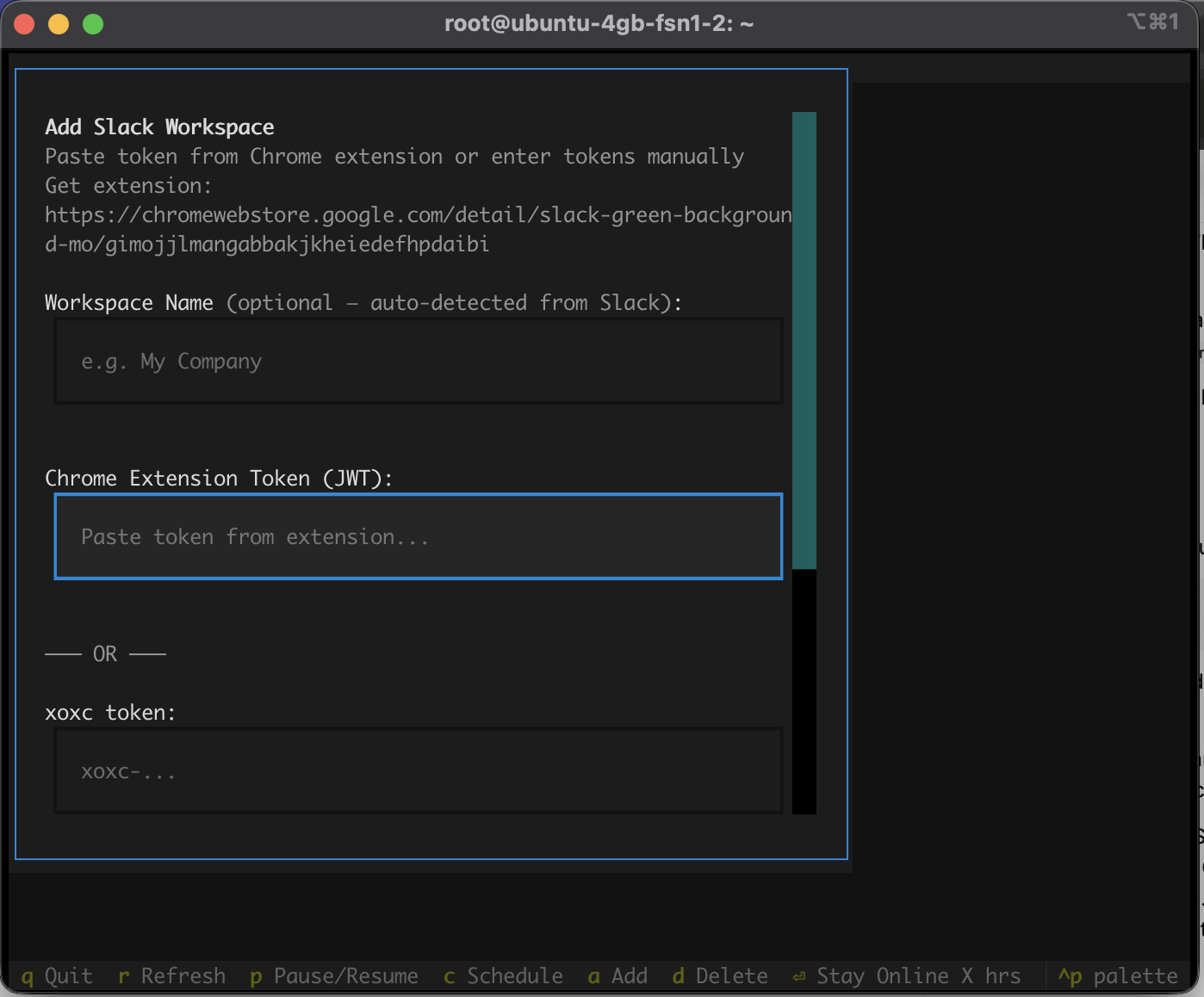Activate Stay Online X hrs shortcut

click(x=907, y=976)
